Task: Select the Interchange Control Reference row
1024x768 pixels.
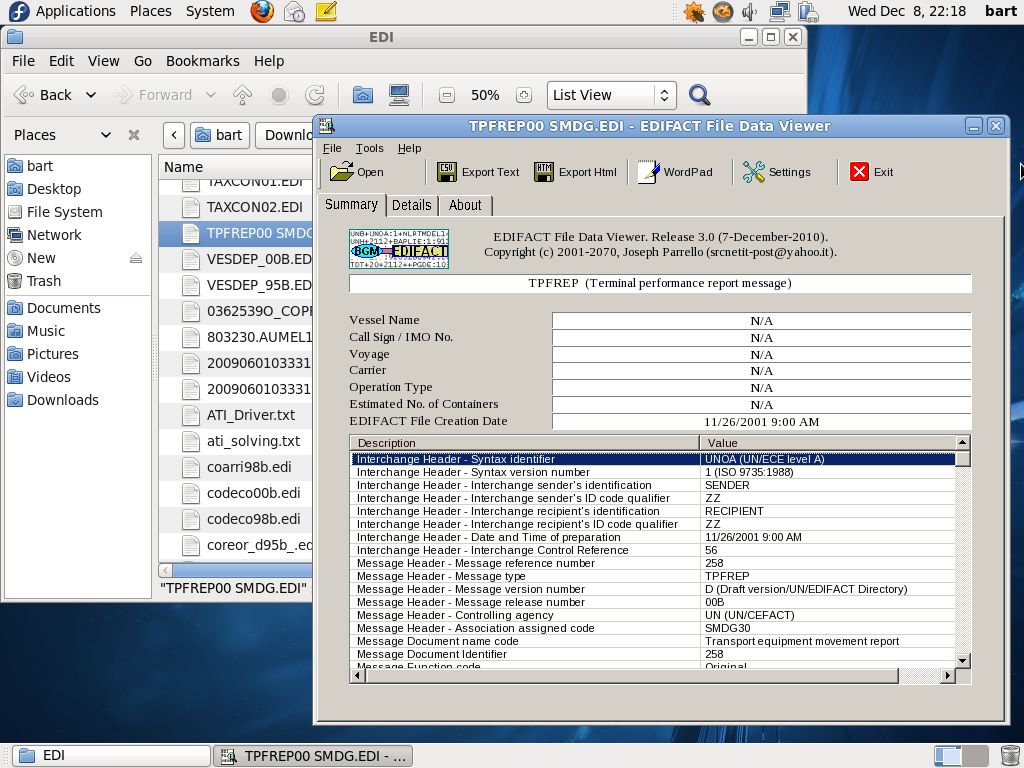Action: tap(653, 550)
